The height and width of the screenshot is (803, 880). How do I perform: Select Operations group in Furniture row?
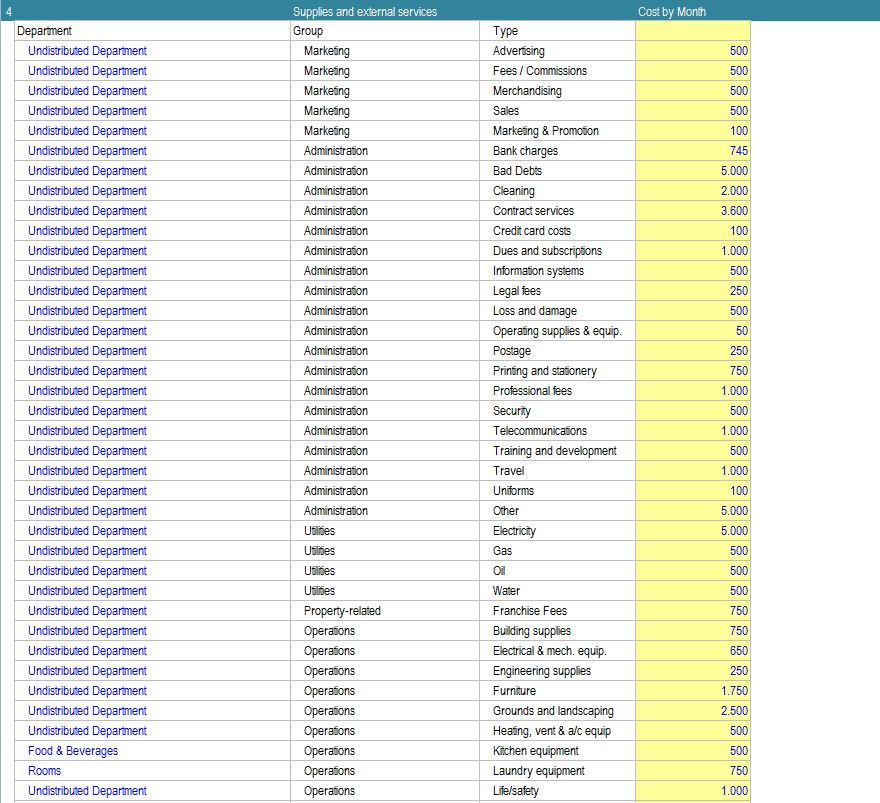[384, 691]
